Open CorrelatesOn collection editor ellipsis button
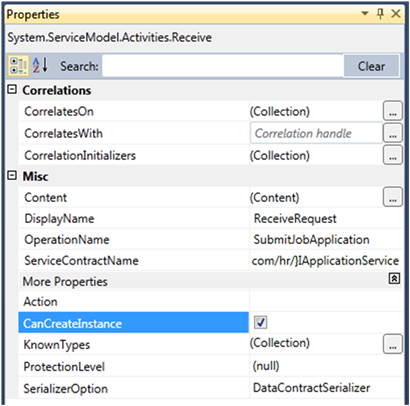The width and height of the screenshot is (410, 406). pos(392,111)
